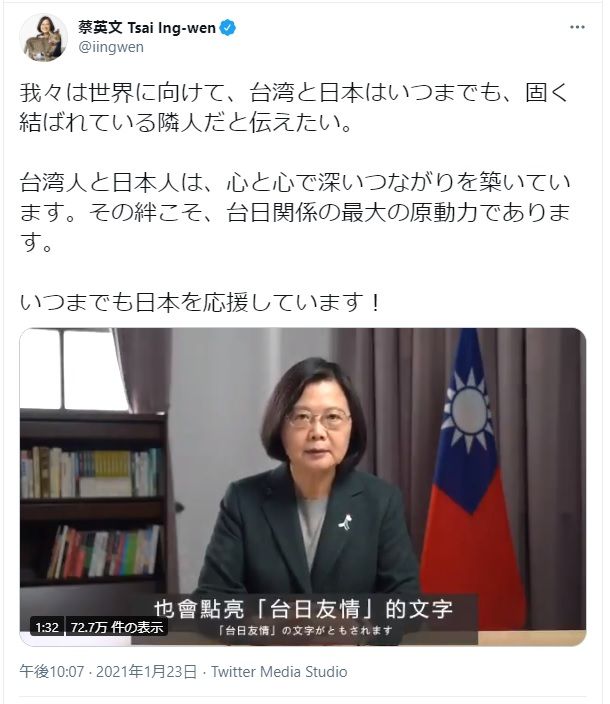Click the blue verified badge icon

click(228, 28)
